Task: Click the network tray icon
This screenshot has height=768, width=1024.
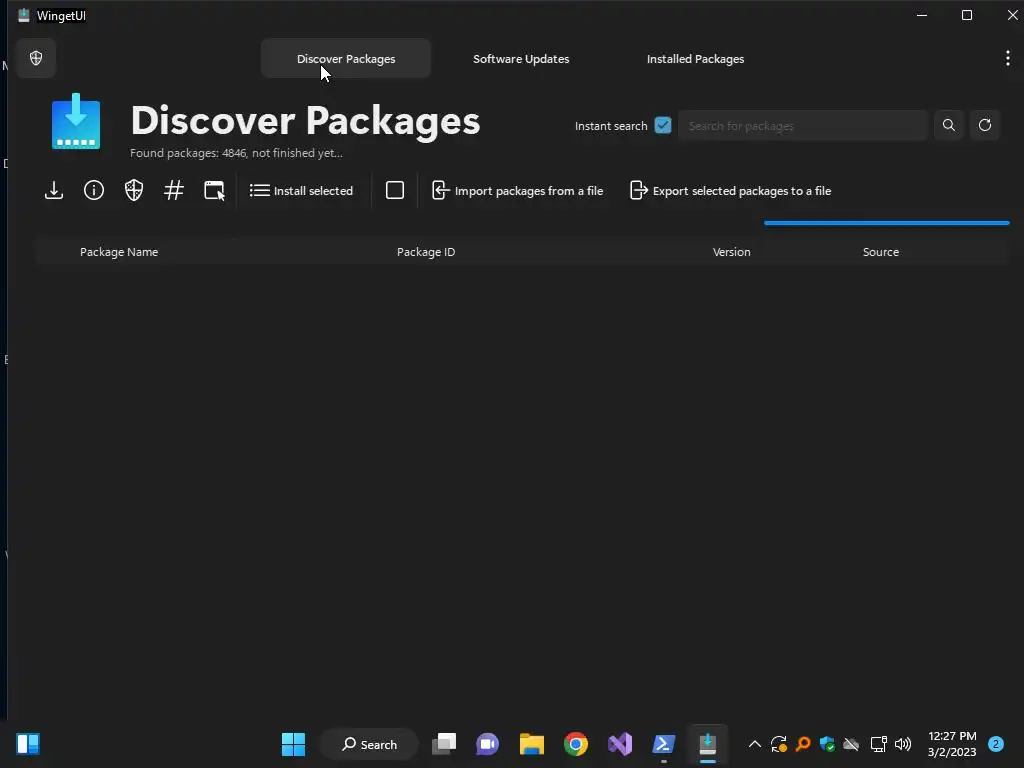Action: pyautogui.click(x=878, y=744)
